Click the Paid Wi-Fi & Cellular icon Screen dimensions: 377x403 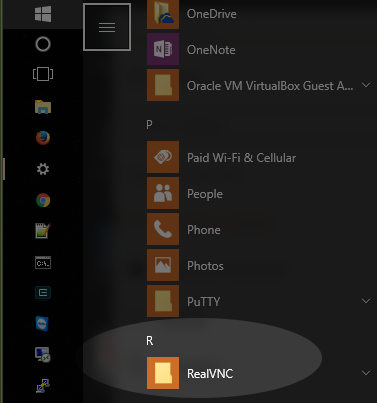163,157
